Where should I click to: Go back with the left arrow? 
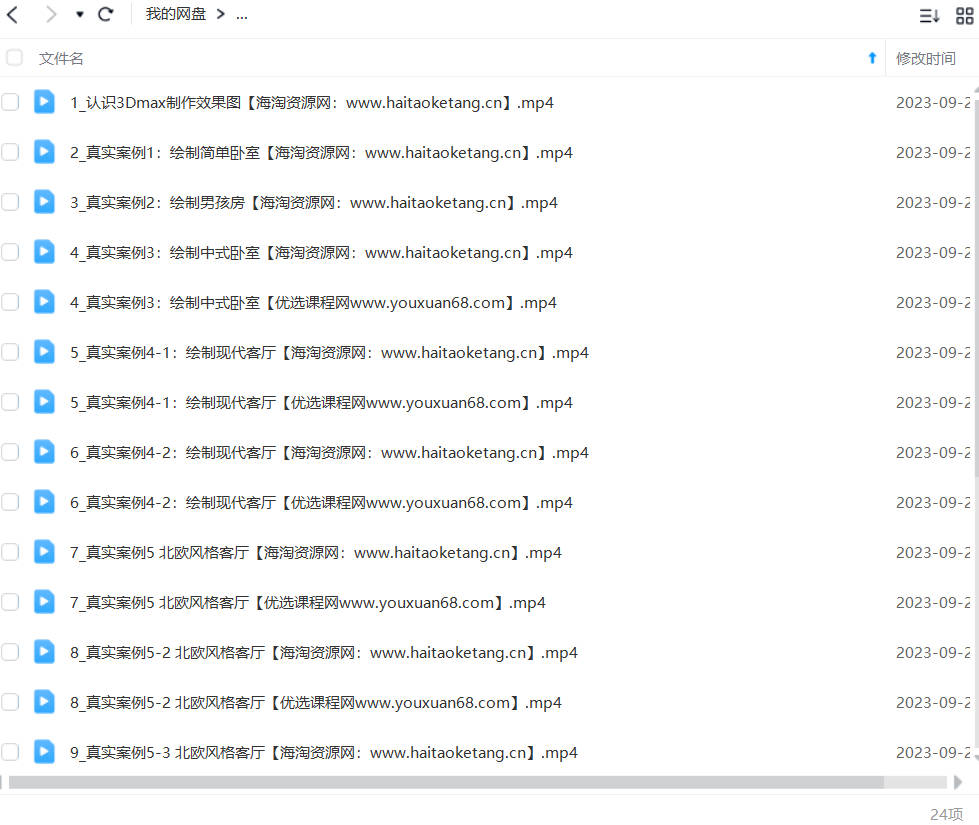(x=12, y=14)
